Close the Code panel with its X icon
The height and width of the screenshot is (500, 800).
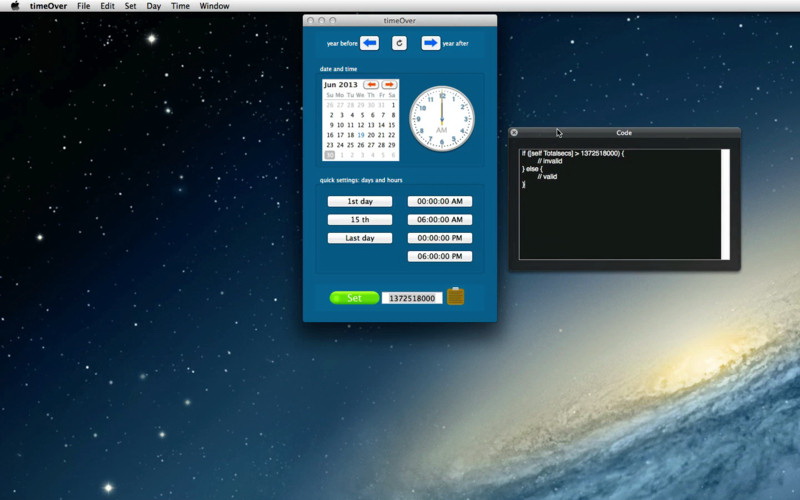click(514, 132)
